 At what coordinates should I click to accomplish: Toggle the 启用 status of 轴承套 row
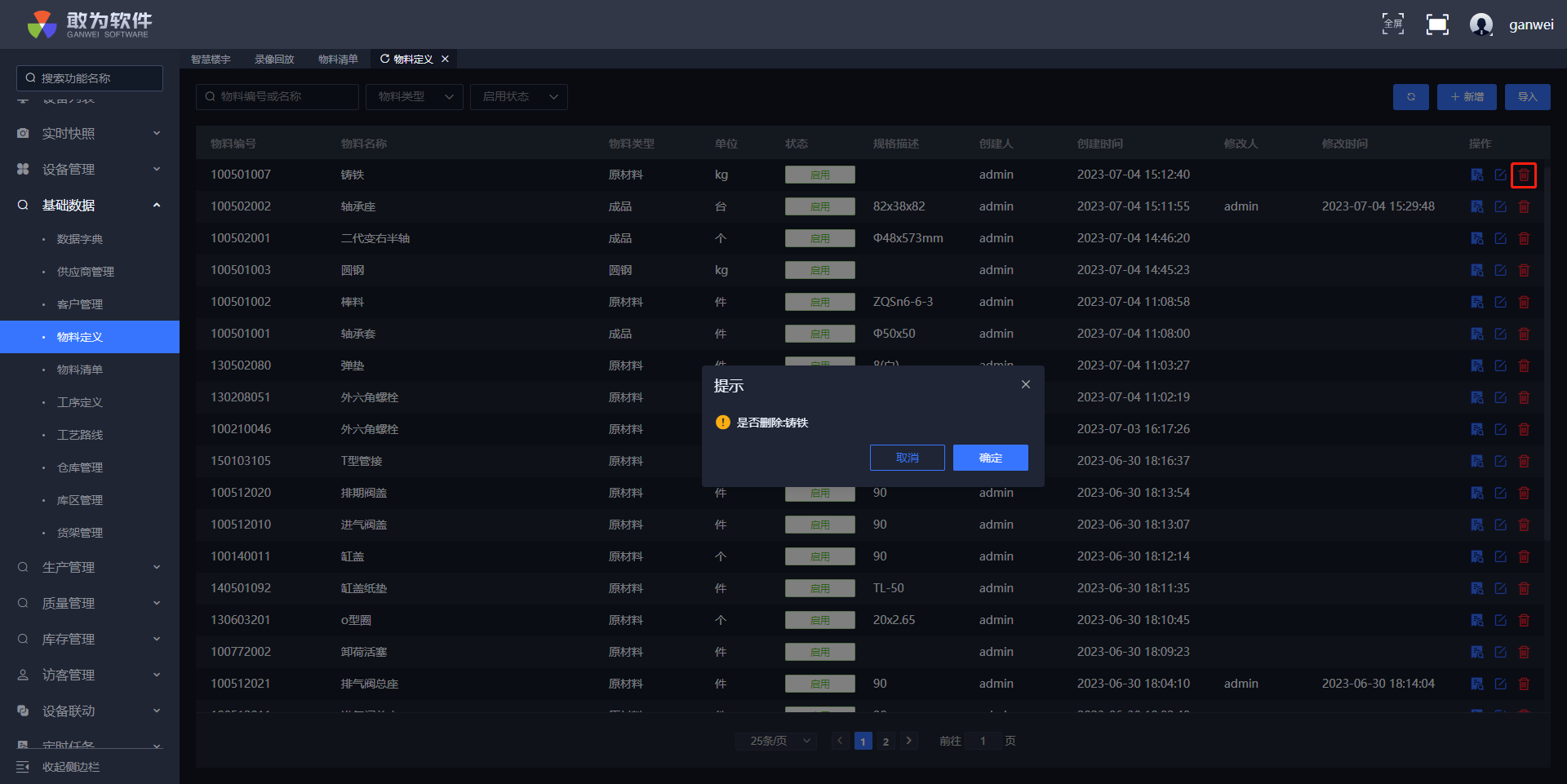[819, 334]
